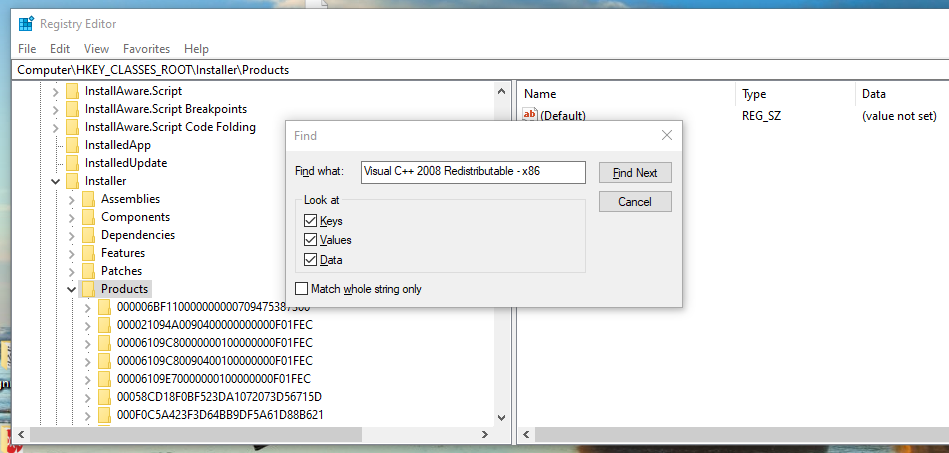Click the Find Next button

click(635, 173)
